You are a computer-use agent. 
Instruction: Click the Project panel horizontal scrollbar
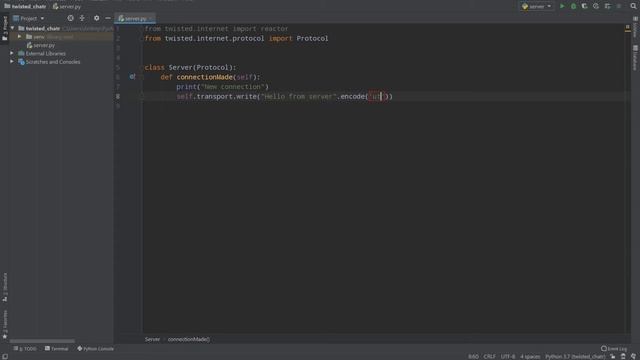tap(42, 341)
